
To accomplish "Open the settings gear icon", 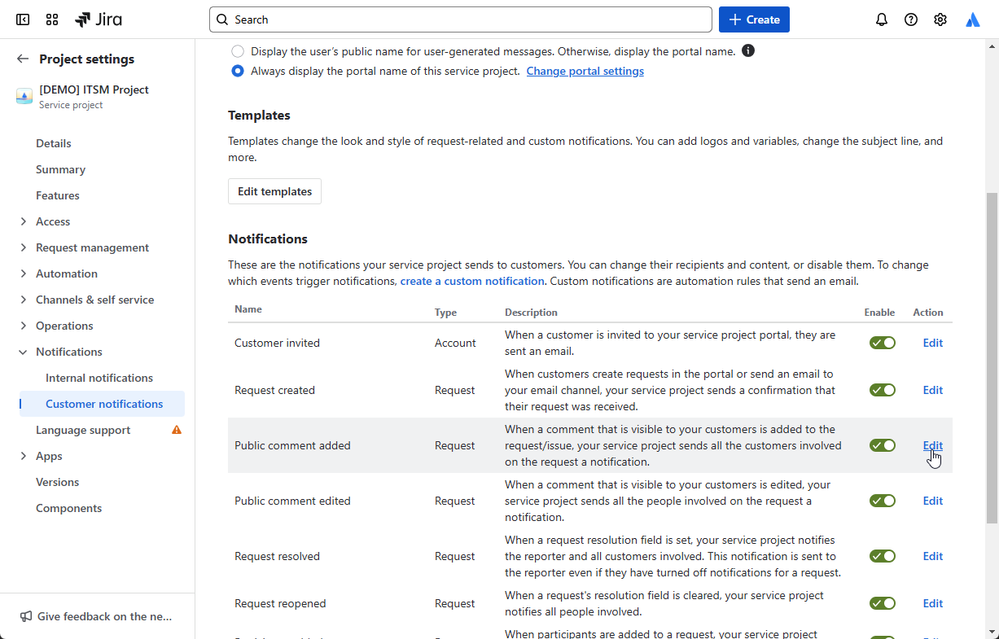I will [940, 20].
